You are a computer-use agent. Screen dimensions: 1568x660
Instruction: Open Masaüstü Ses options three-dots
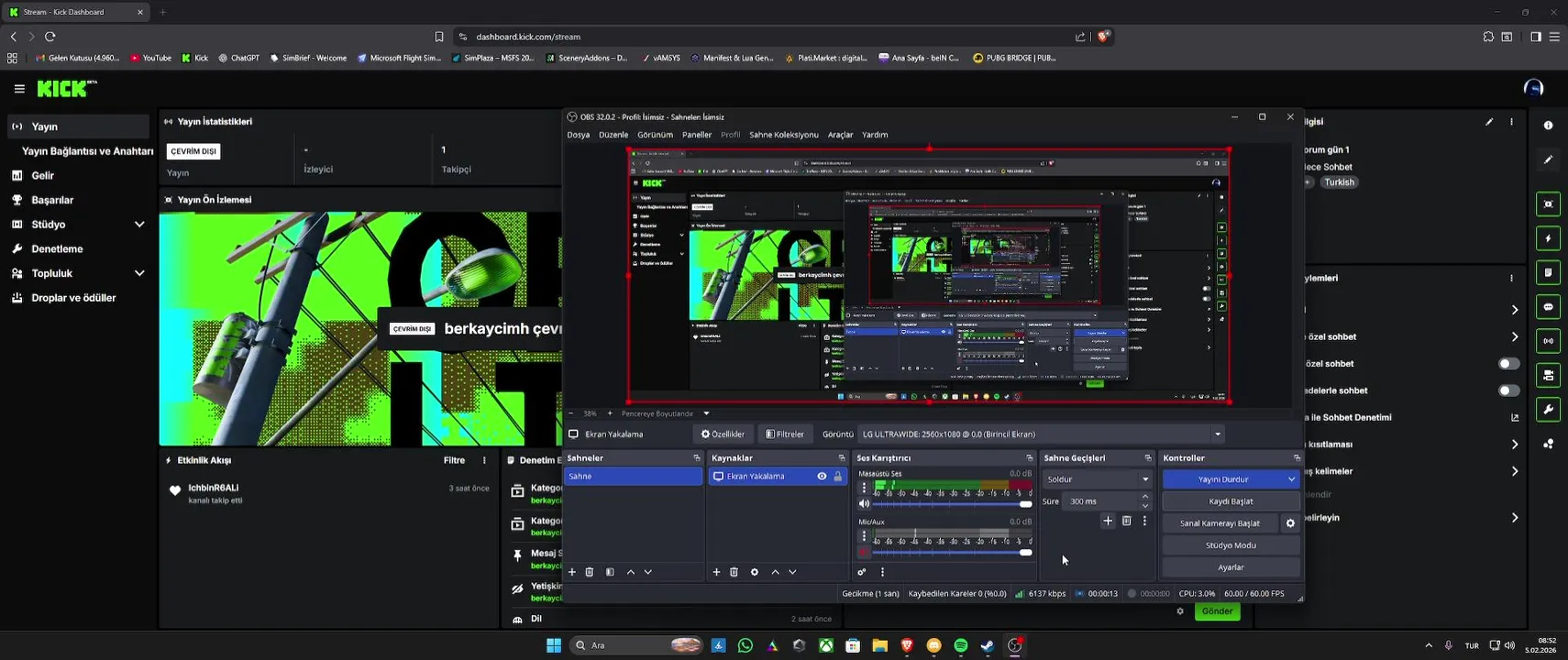click(864, 489)
